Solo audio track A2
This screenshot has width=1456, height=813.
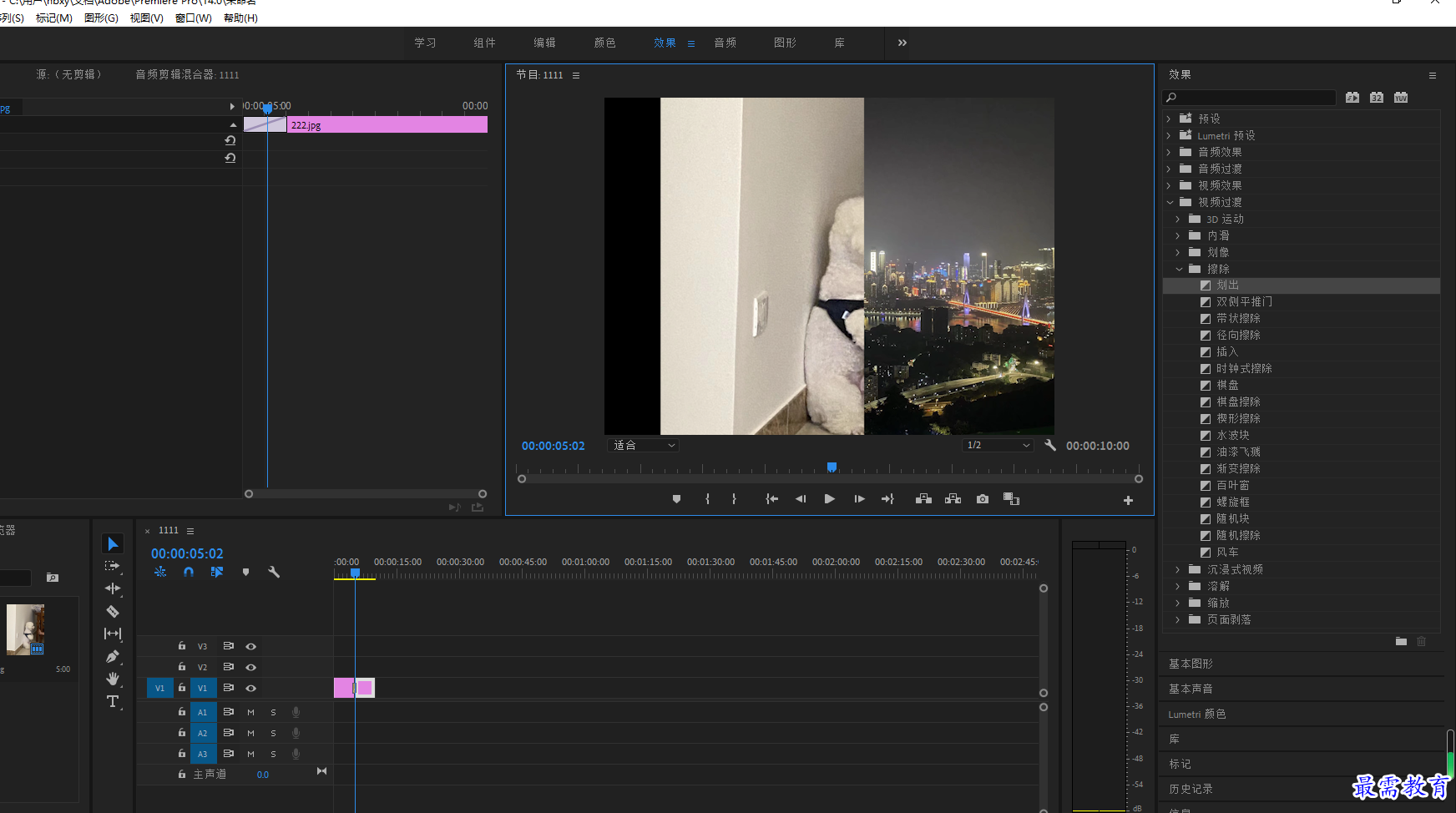tap(273, 733)
